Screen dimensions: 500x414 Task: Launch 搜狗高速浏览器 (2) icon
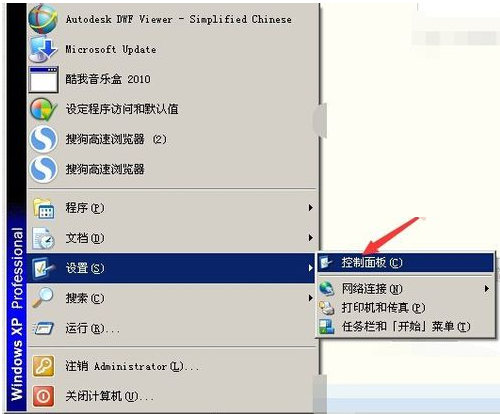point(43,139)
